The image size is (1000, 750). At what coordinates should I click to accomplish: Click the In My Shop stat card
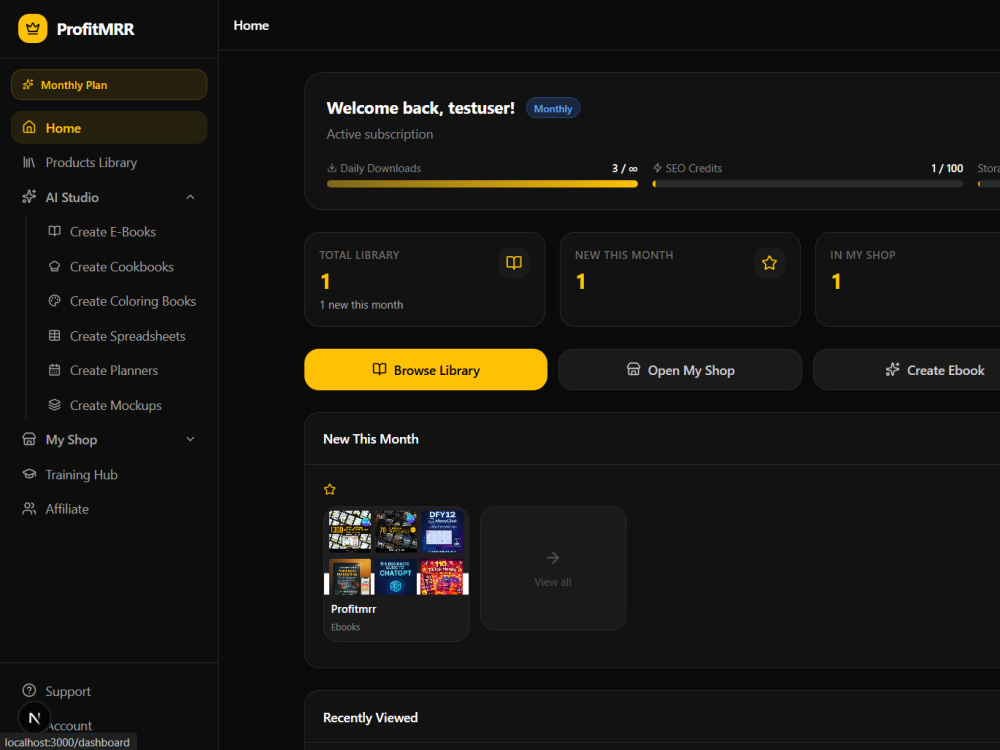tap(908, 279)
